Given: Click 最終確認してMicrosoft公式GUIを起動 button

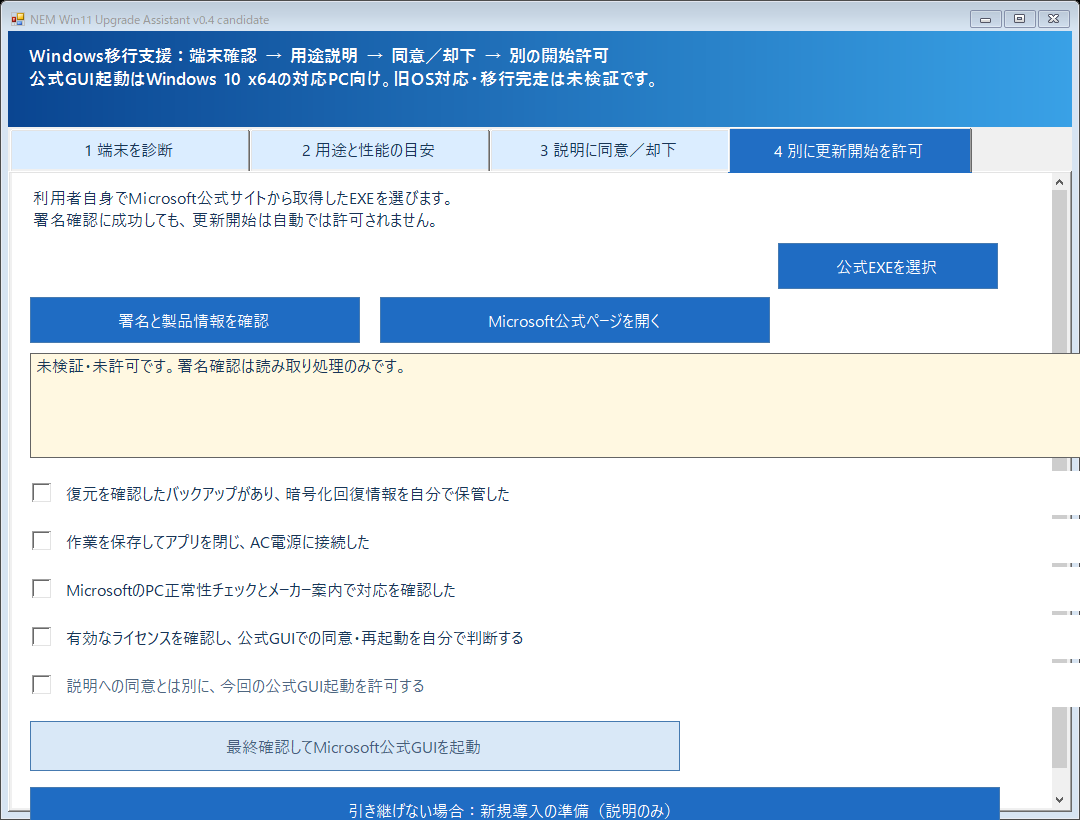Looking at the screenshot, I should tap(354, 746).
